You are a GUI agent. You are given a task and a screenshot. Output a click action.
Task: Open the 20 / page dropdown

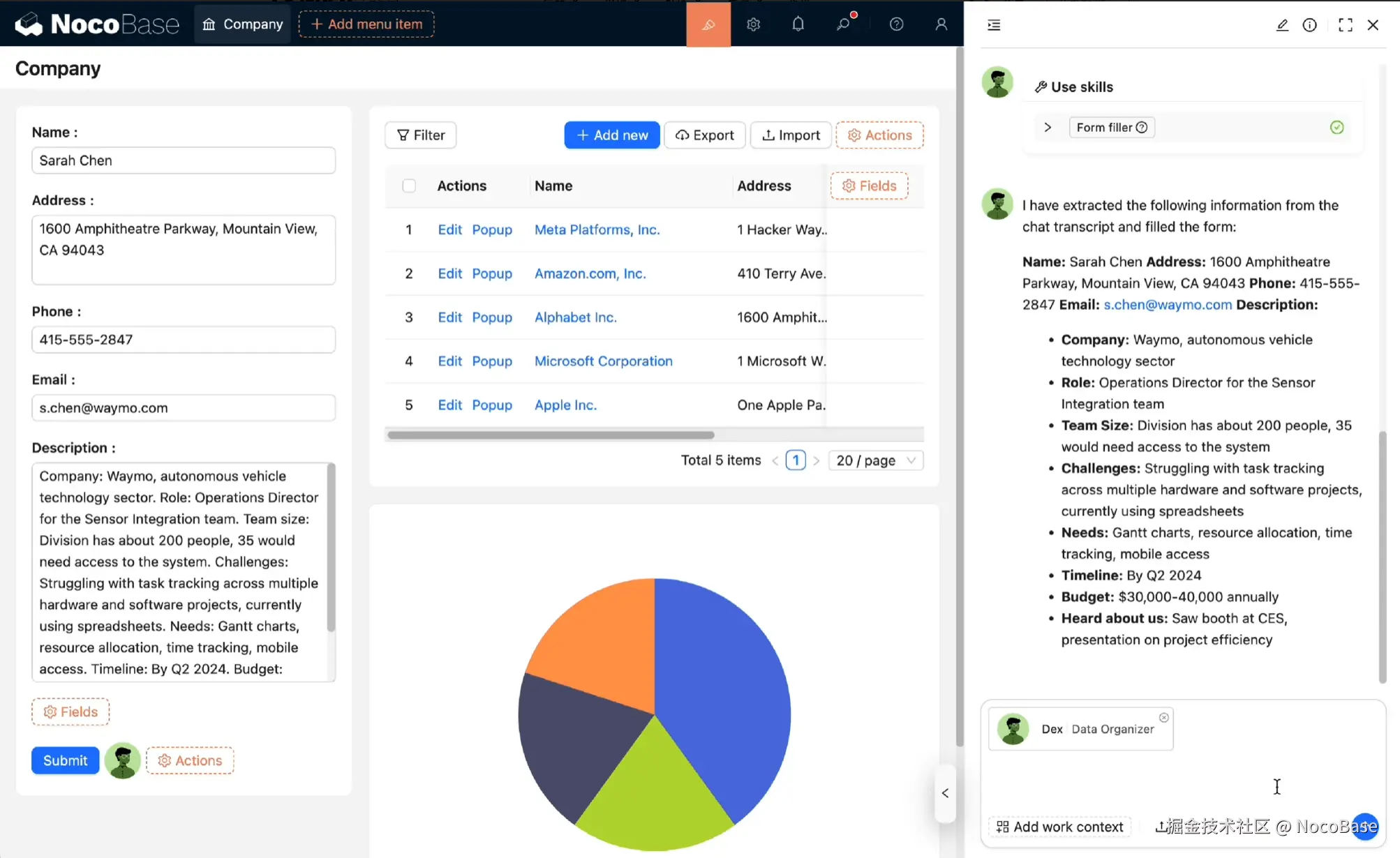point(875,460)
